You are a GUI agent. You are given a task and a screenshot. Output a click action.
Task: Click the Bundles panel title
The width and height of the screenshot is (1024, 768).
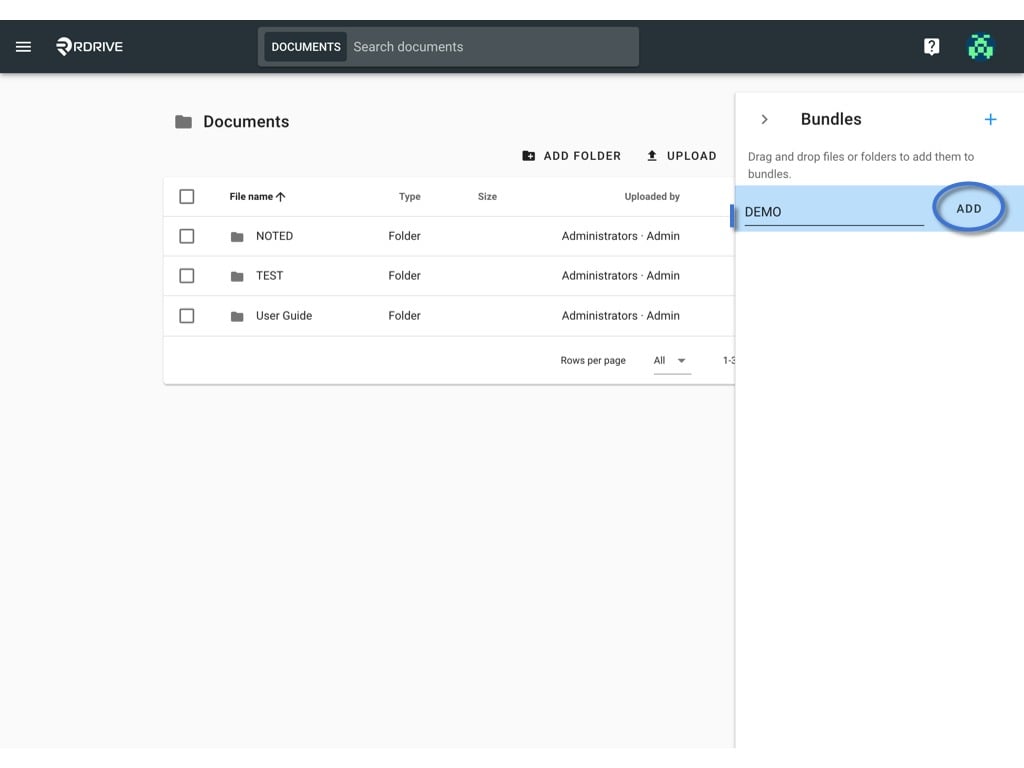[x=831, y=119]
